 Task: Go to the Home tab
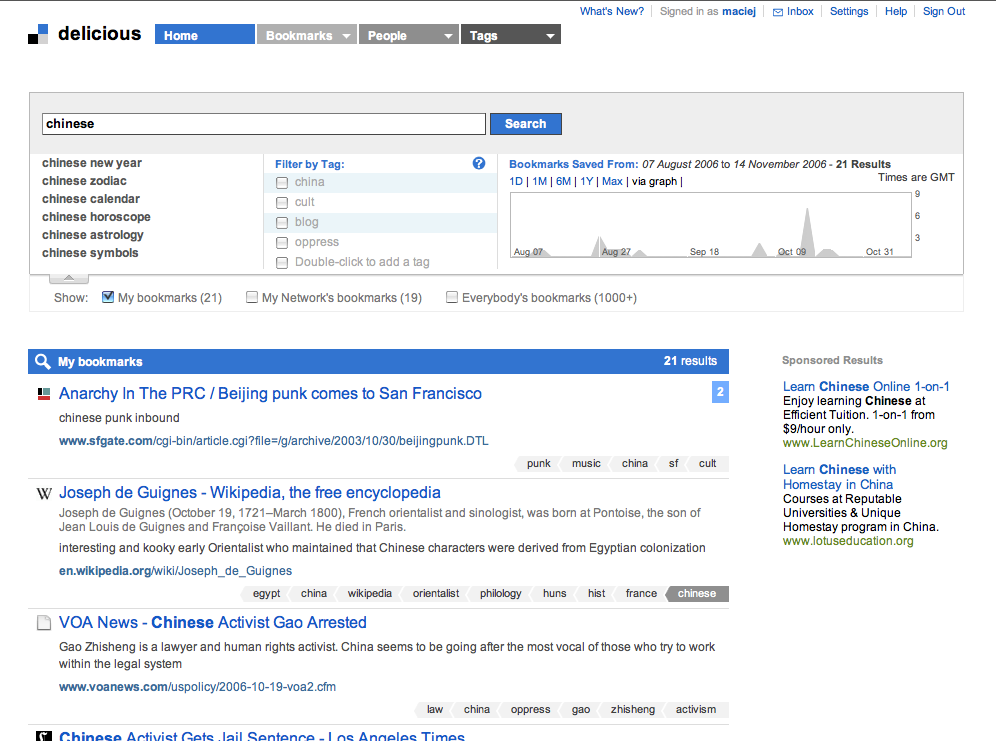[x=205, y=34]
